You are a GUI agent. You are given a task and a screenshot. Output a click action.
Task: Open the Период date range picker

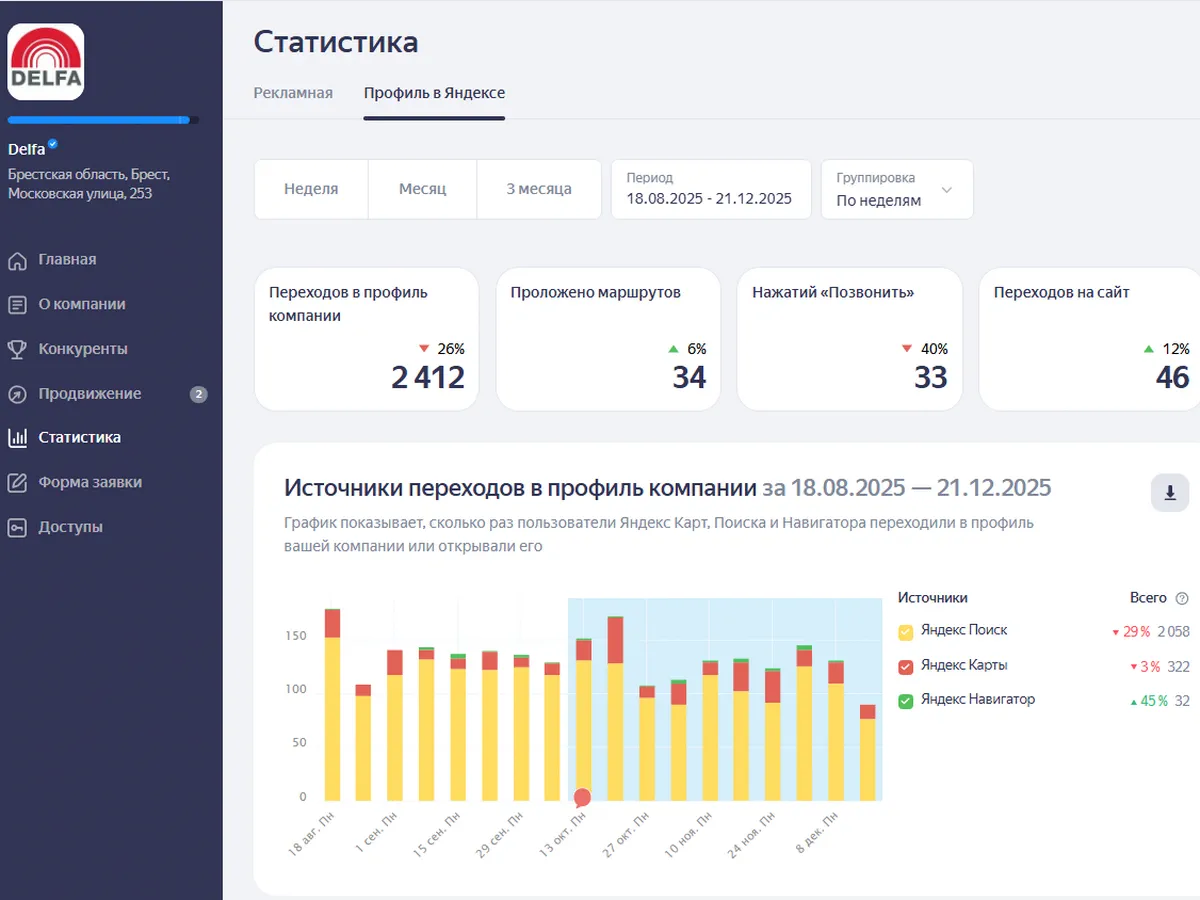click(710, 189)
